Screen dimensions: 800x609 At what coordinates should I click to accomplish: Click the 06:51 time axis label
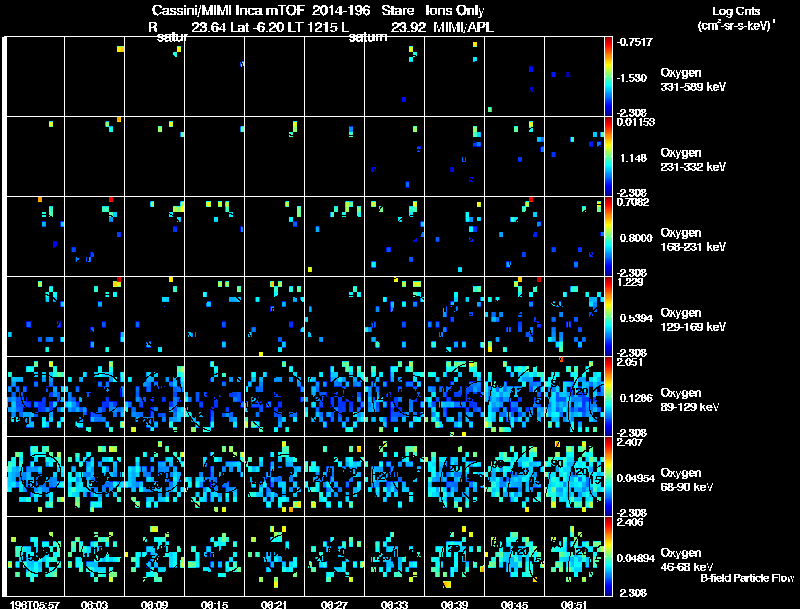pyautogui.click(x=575, y=604)
